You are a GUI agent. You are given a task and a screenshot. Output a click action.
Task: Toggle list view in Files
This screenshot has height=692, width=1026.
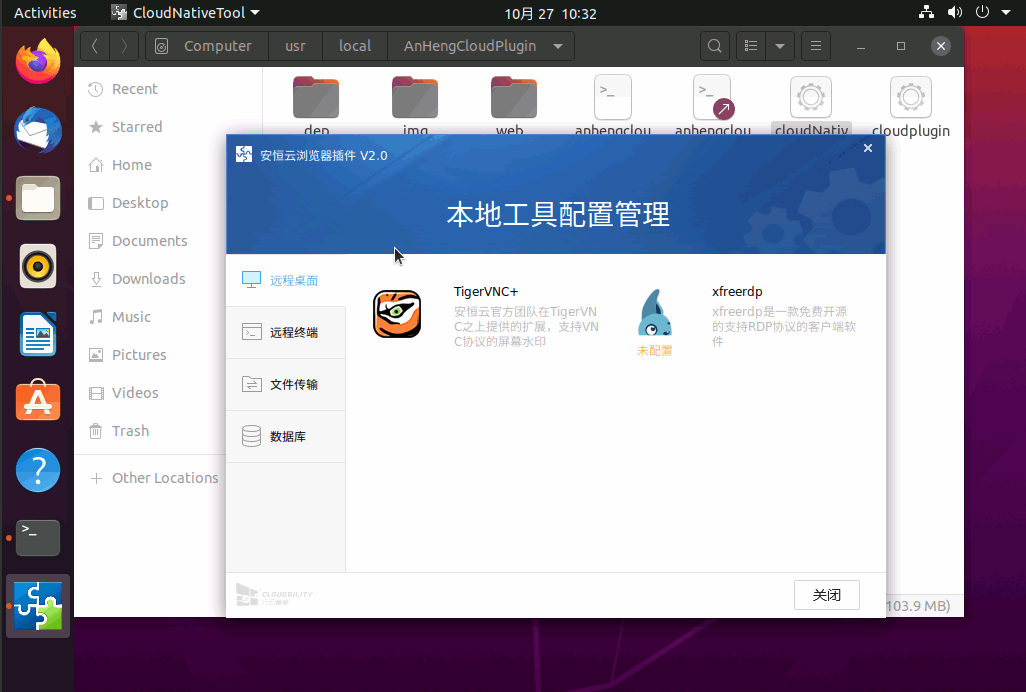point(751,46)
